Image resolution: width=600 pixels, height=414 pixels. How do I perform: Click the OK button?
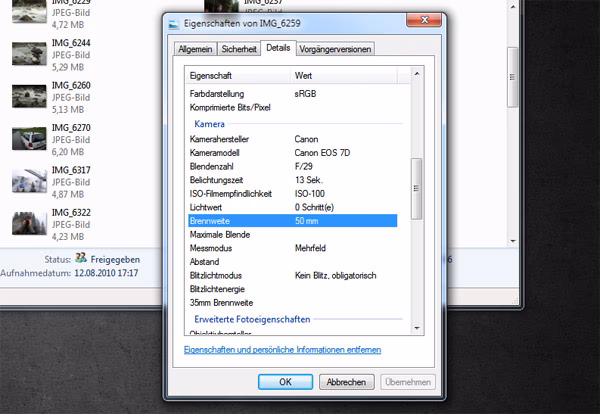tap(285, 382)
